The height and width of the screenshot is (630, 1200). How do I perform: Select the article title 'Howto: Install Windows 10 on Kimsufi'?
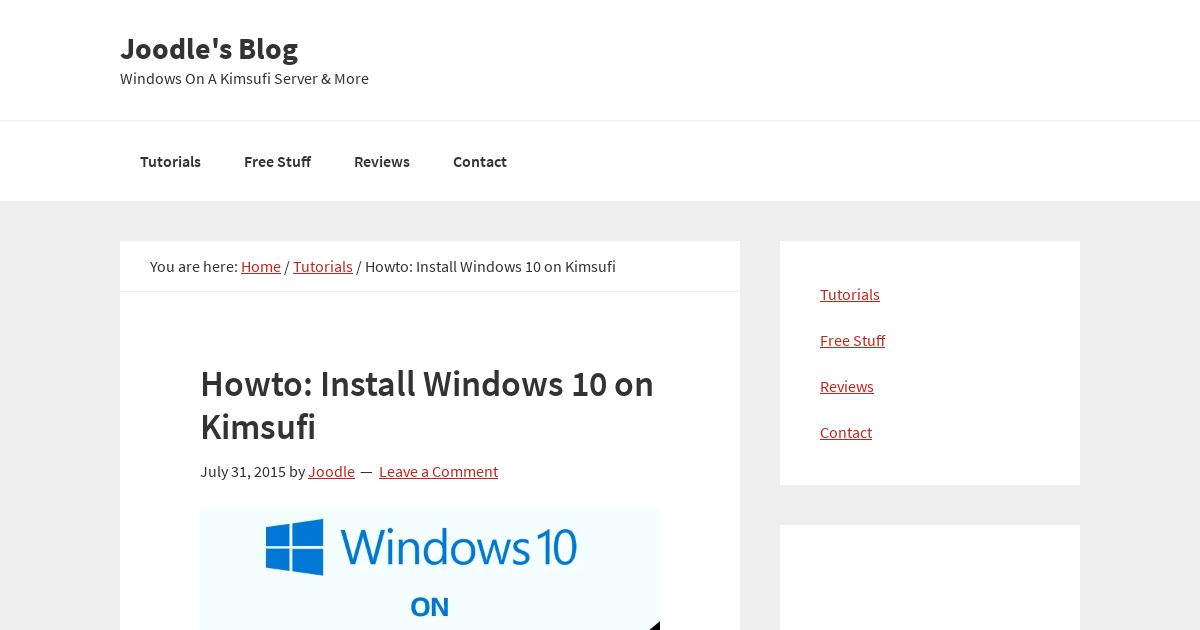click(x=427, y=405)
